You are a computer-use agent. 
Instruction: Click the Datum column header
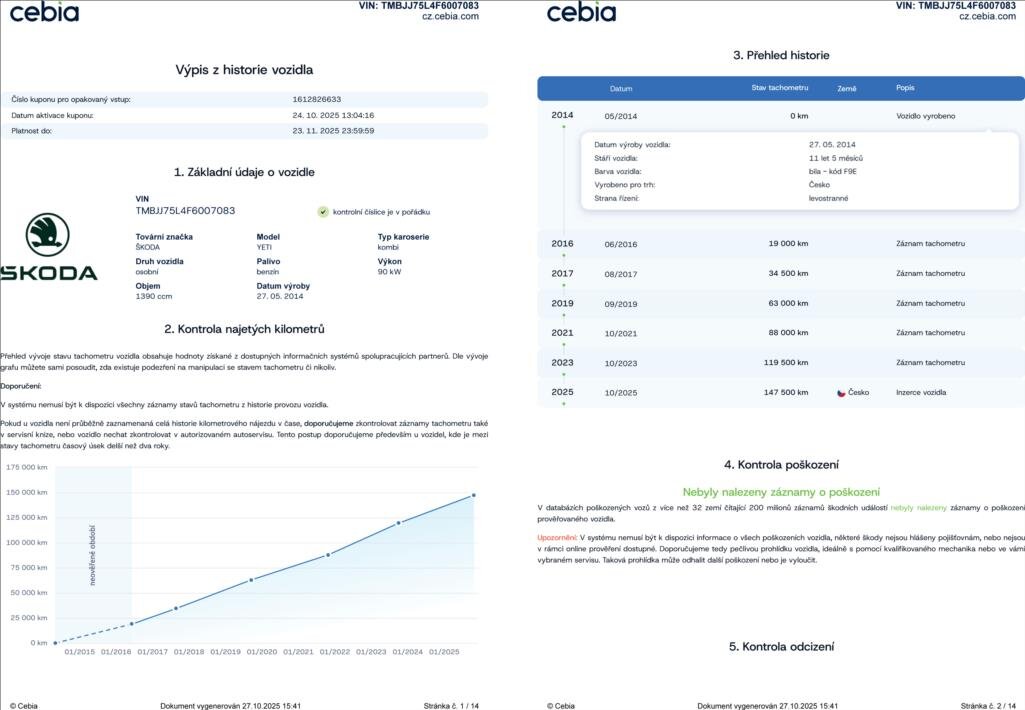pyautogui.click(x=621, y=89)
